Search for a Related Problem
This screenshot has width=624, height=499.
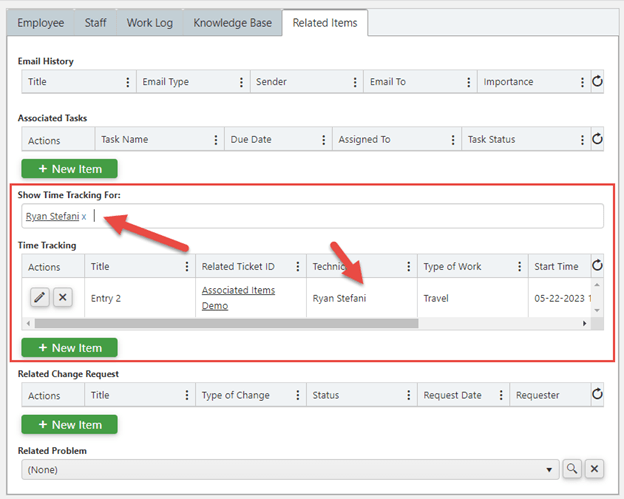[572, 469]
